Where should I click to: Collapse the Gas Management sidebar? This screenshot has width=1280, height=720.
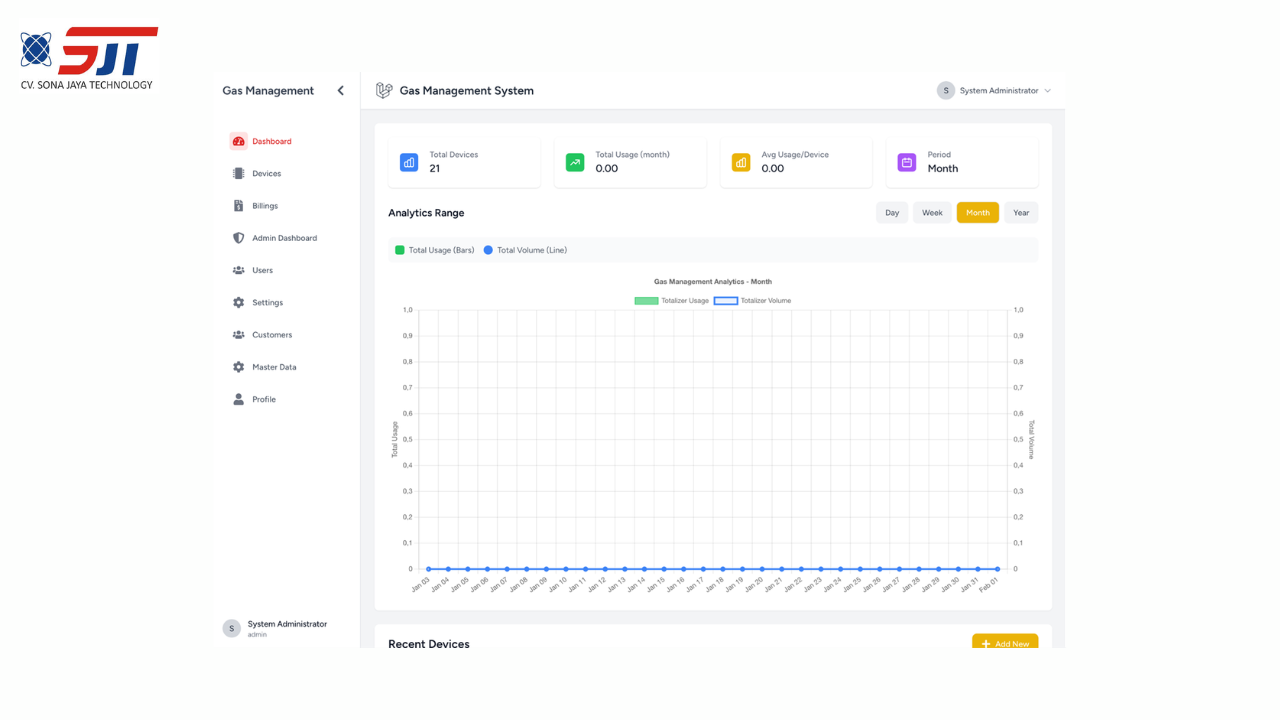[340, 91]
